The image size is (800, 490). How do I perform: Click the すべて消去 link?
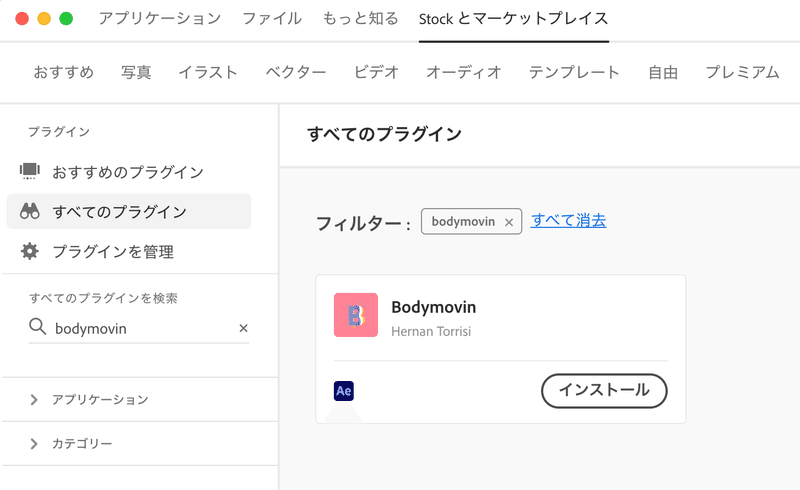[568, 220]
